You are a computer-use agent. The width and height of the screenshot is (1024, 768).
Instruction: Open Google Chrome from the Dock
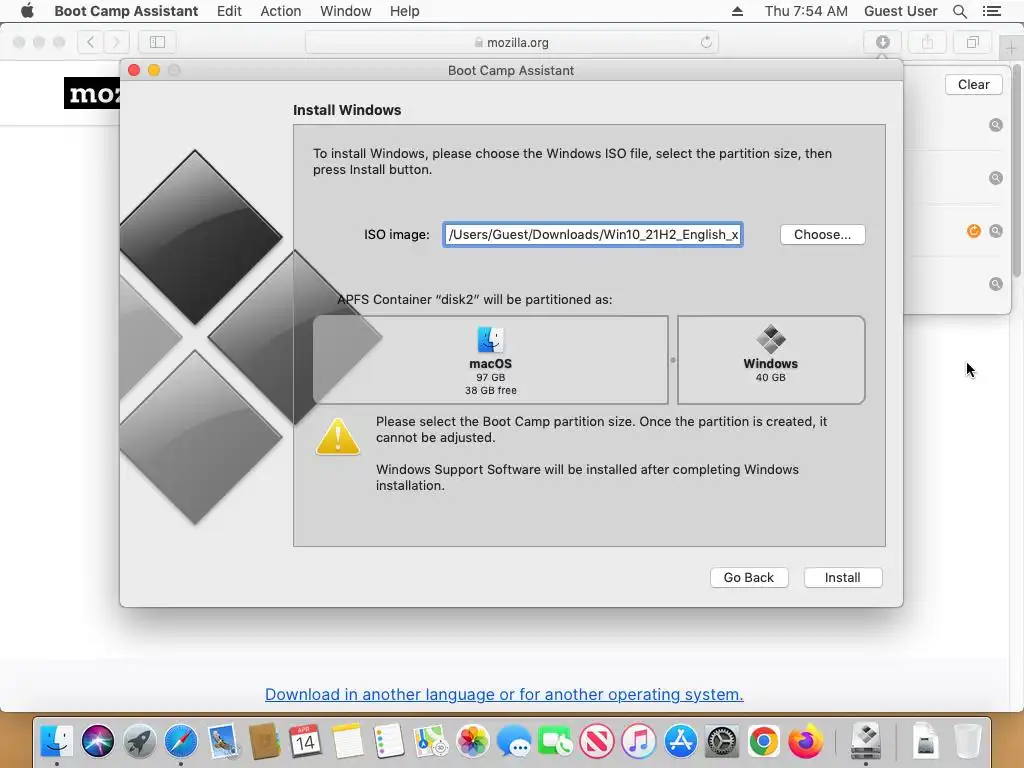point(763,741)
